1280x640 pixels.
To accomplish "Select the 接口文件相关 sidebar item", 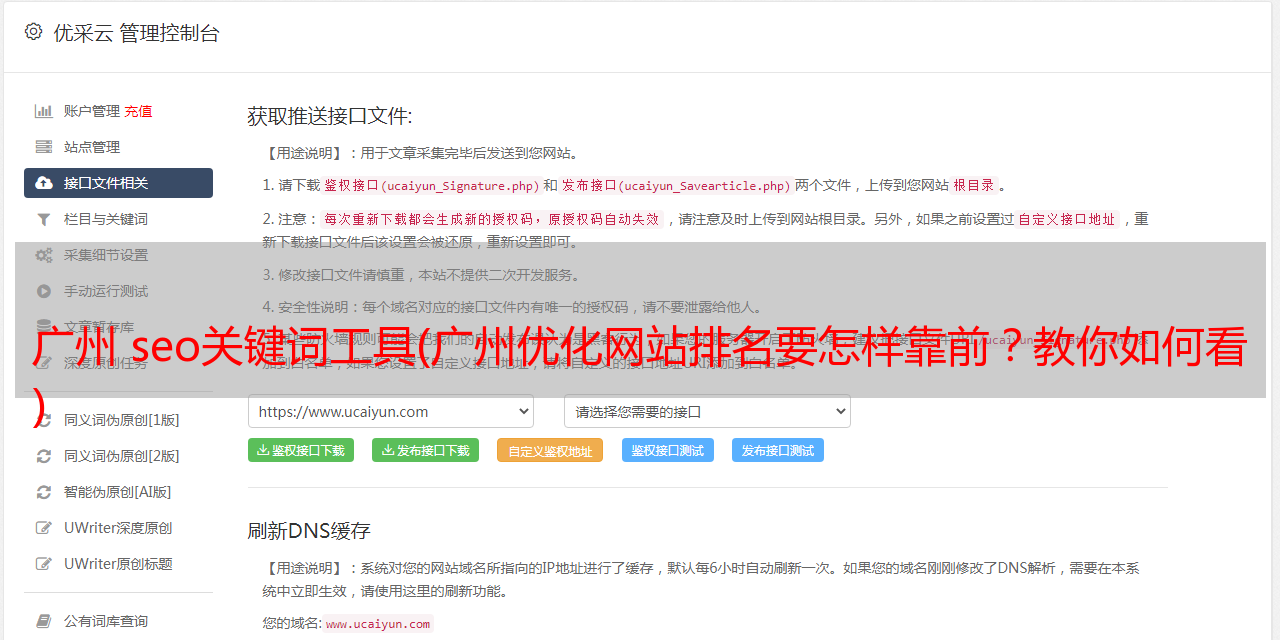I will tap(118, 183).
